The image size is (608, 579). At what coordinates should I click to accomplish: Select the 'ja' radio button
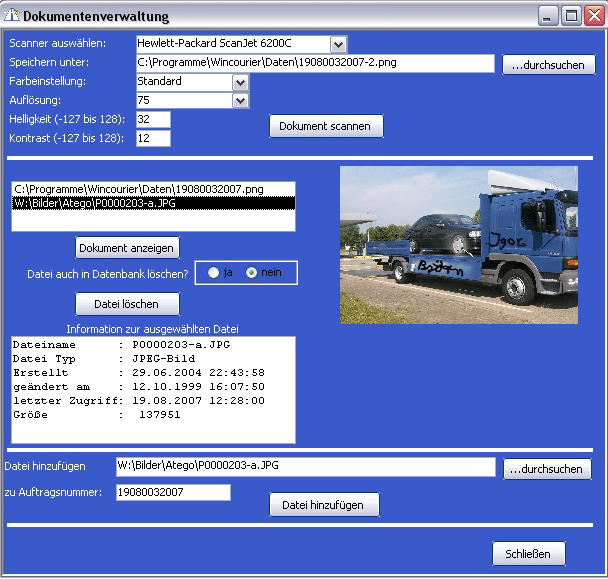tap(214, 272)
